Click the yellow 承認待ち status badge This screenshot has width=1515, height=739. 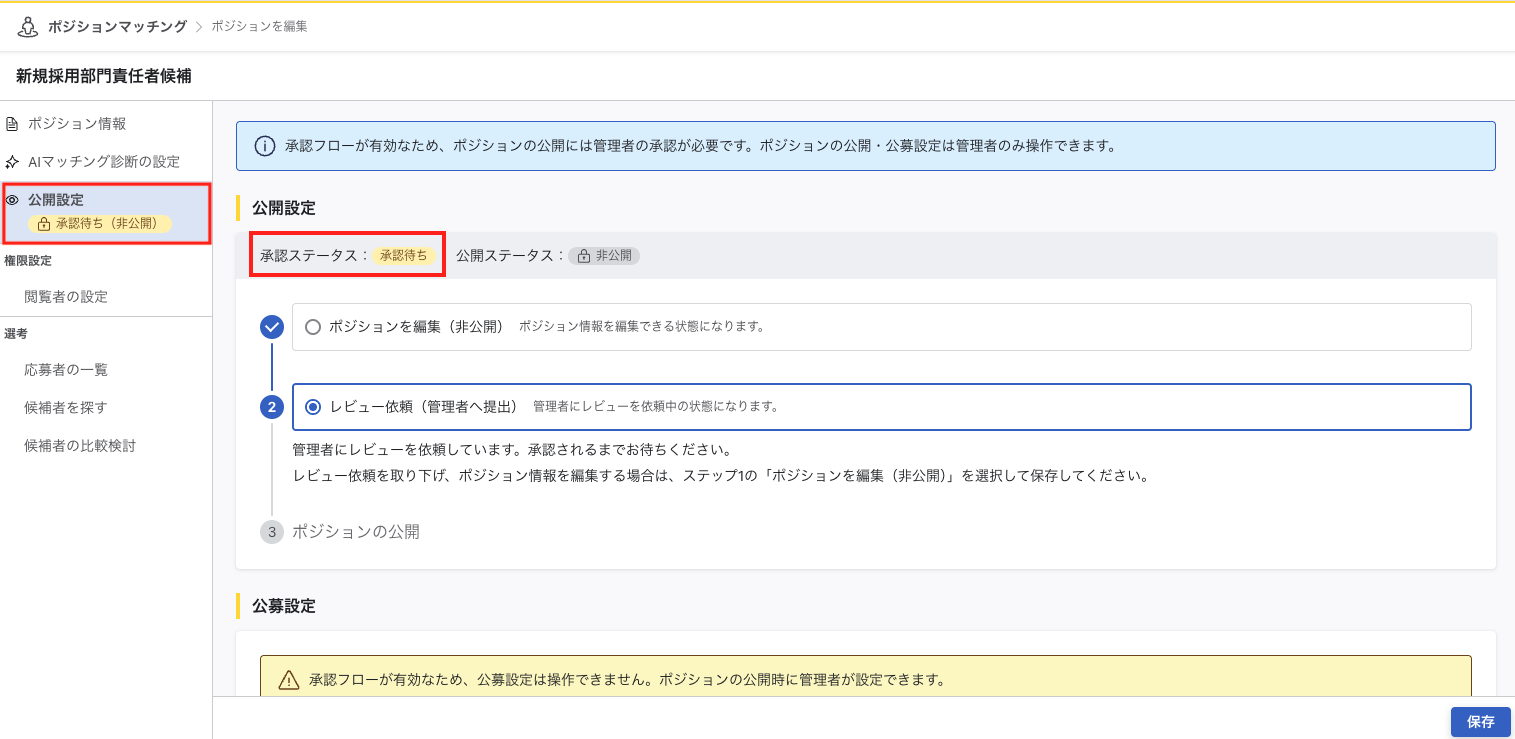click(404, 256)
